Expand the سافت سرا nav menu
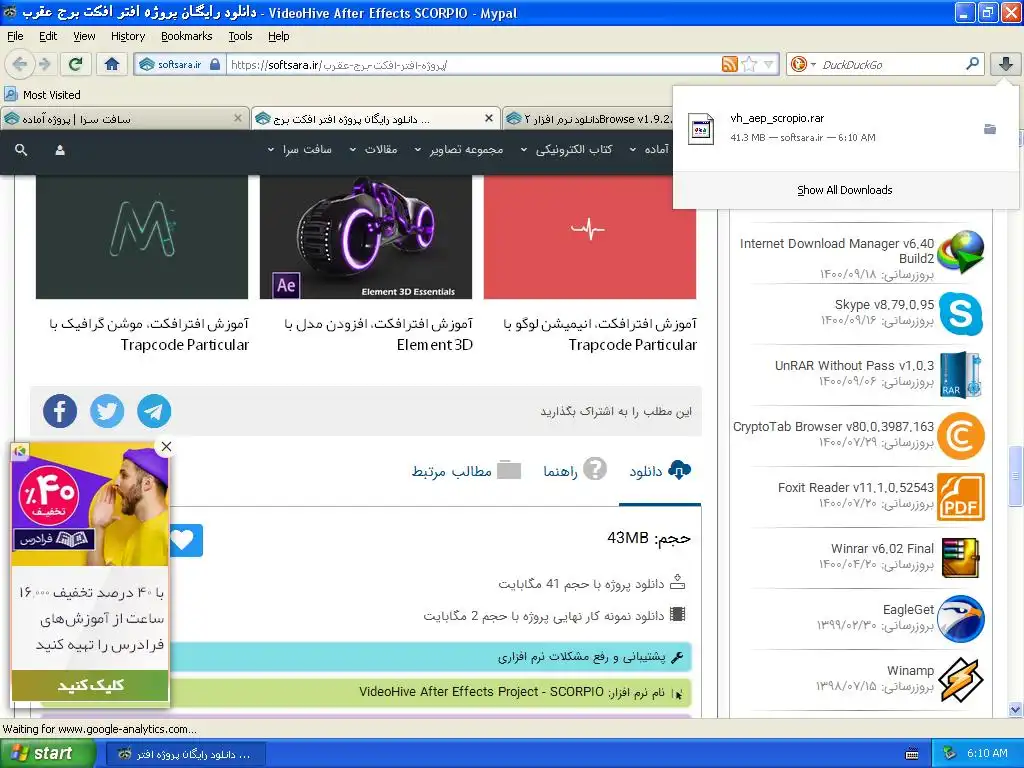This screenshot has height=768, width=1024. tap(300, 150)
